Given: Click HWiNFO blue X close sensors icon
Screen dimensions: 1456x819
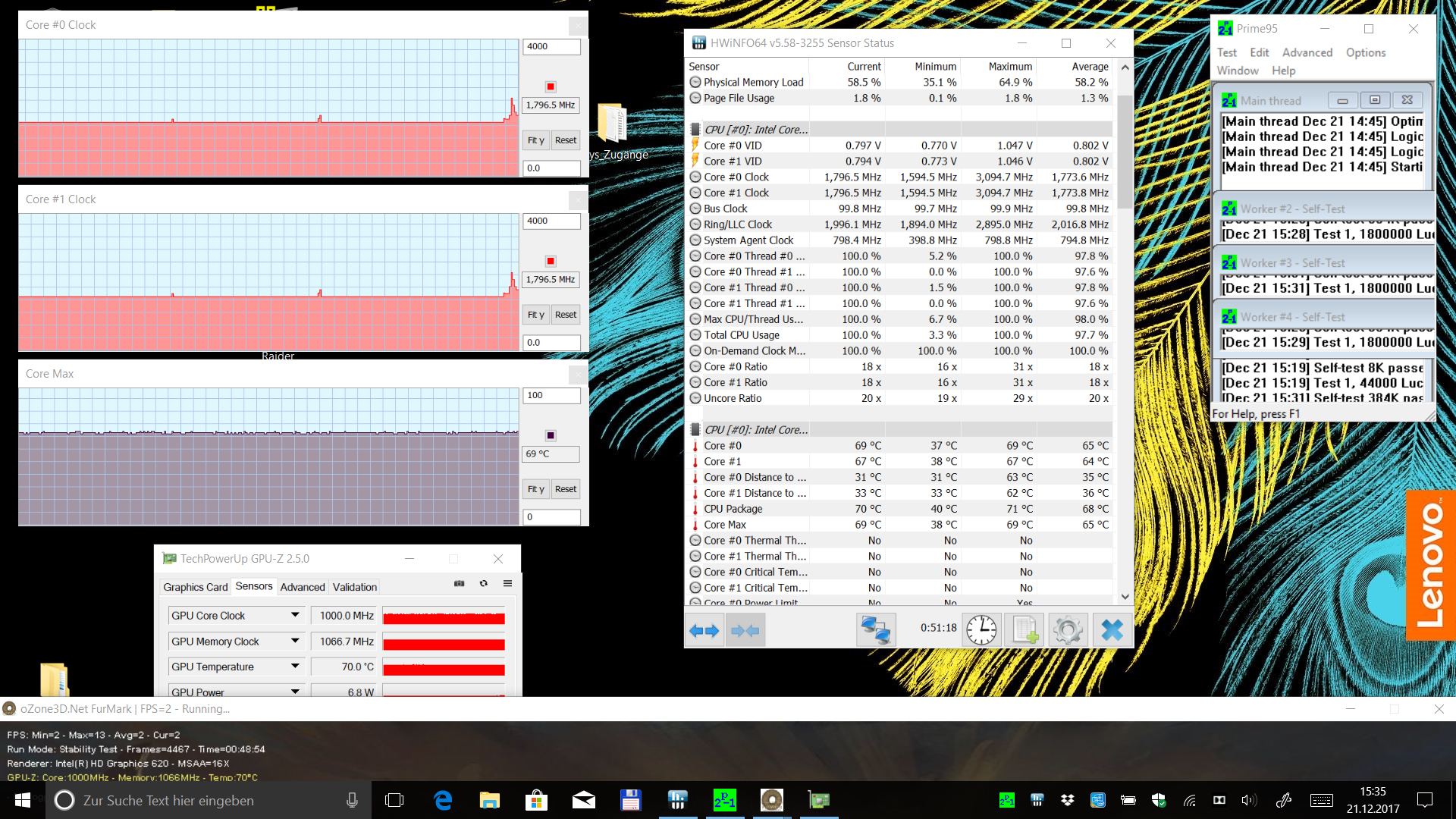Looking at the screenshot, I should click(1112, 630).
